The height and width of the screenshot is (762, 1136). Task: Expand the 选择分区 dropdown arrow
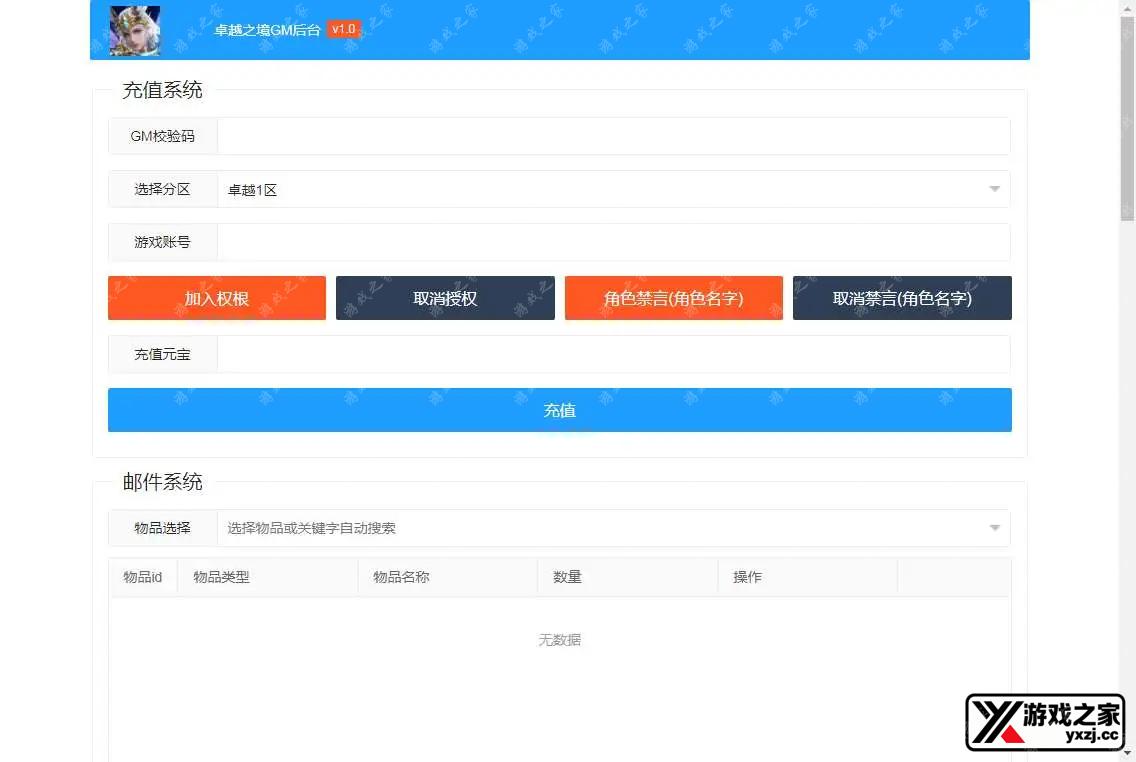pyautogui.click(x=994, y=189)
